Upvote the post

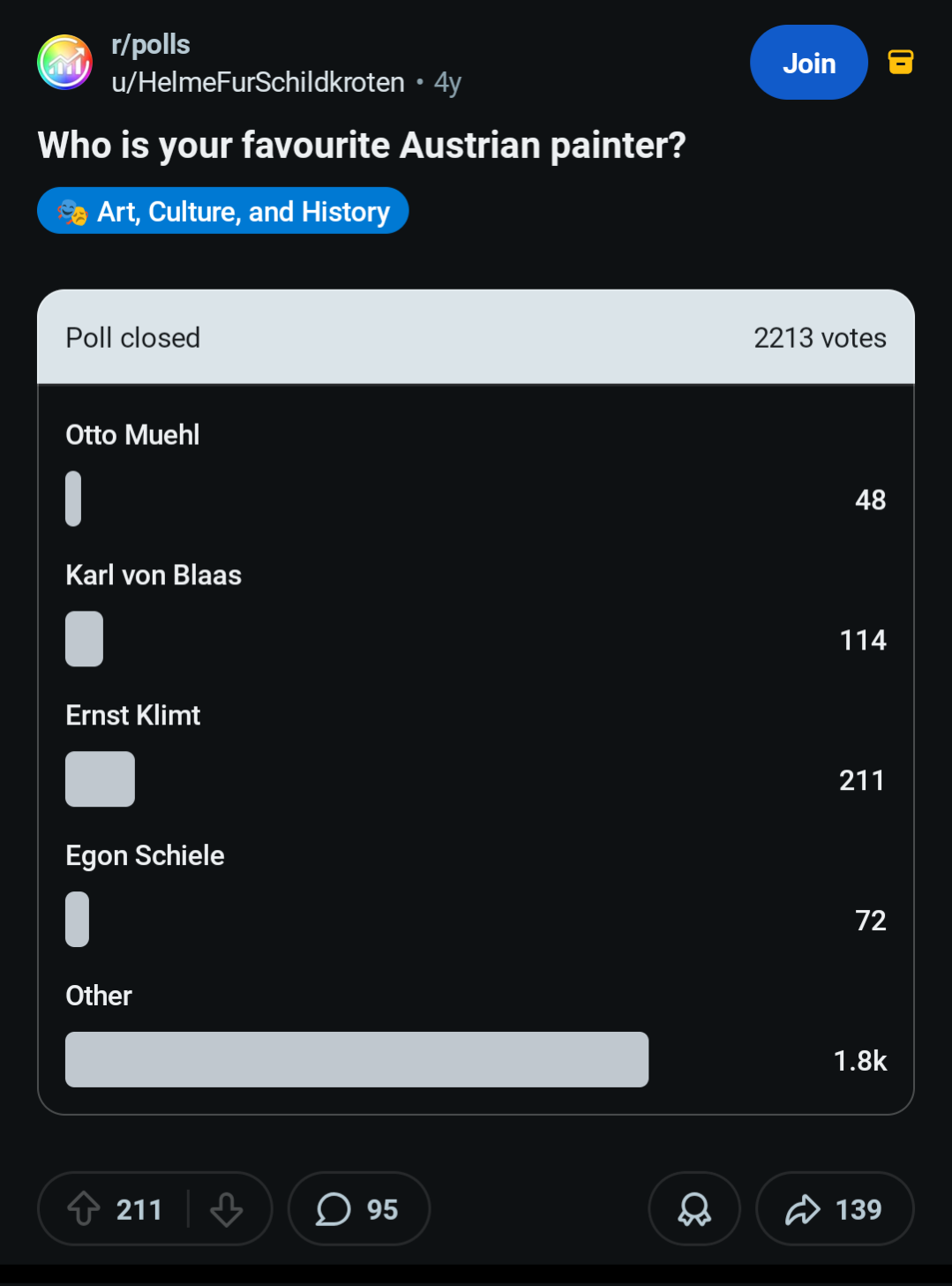point(84,1208)
